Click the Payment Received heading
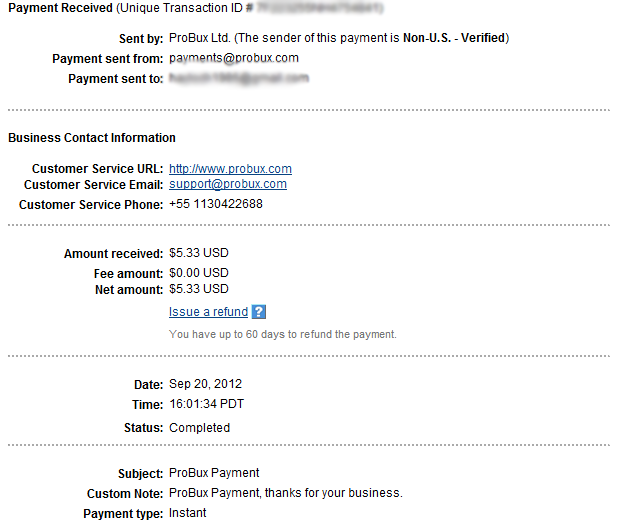631x529 pixels. (60, 8)
